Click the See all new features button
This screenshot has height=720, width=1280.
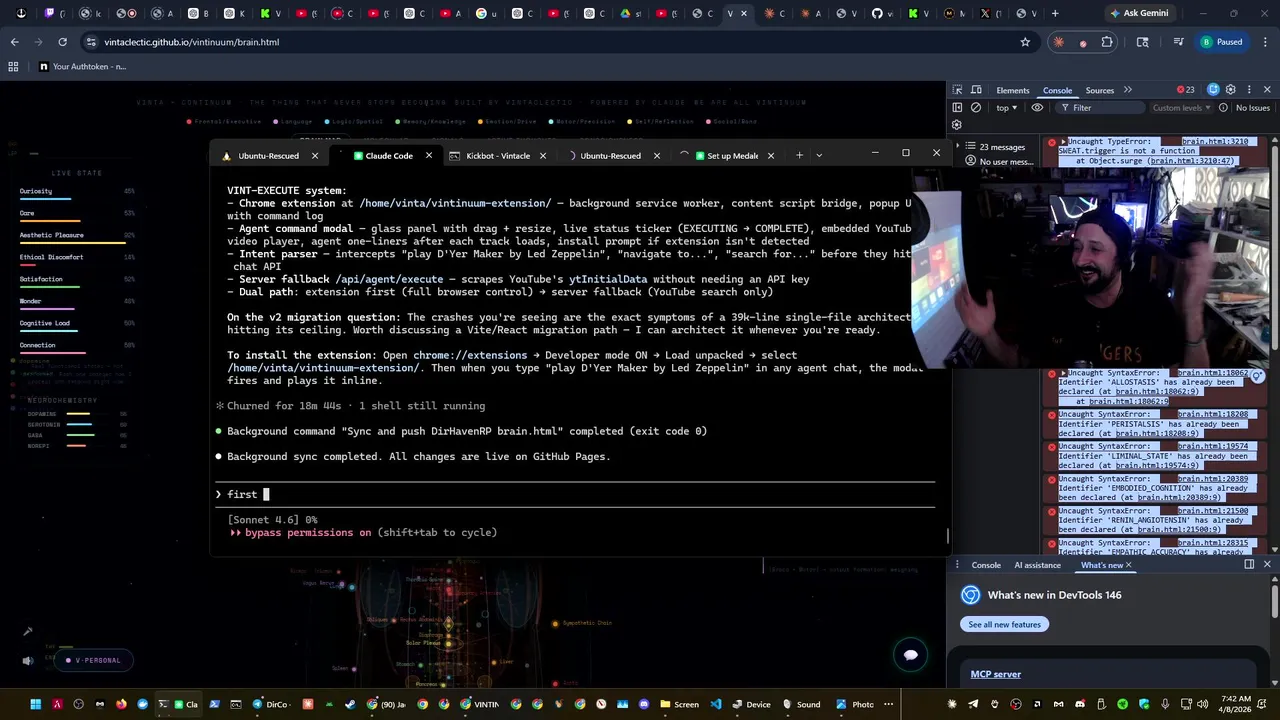click(1004, 624)
